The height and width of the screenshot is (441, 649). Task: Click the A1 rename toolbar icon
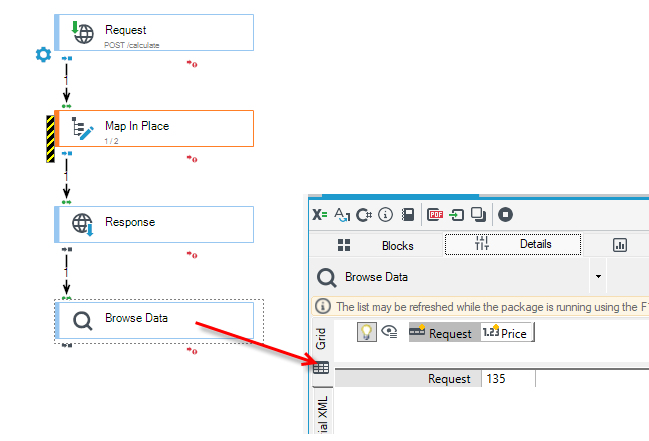click(342, 214)
